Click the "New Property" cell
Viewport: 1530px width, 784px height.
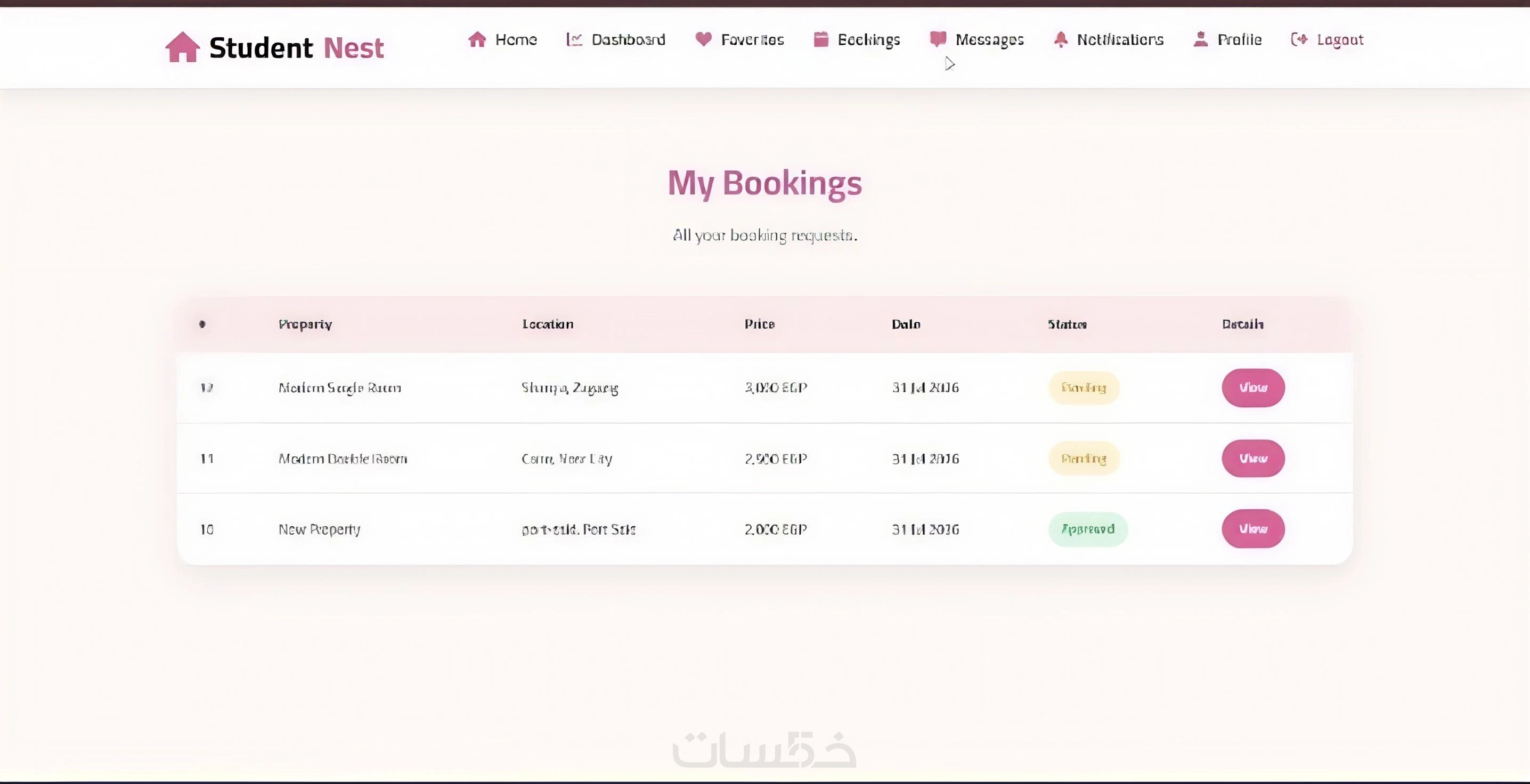(x=320, y=530)
